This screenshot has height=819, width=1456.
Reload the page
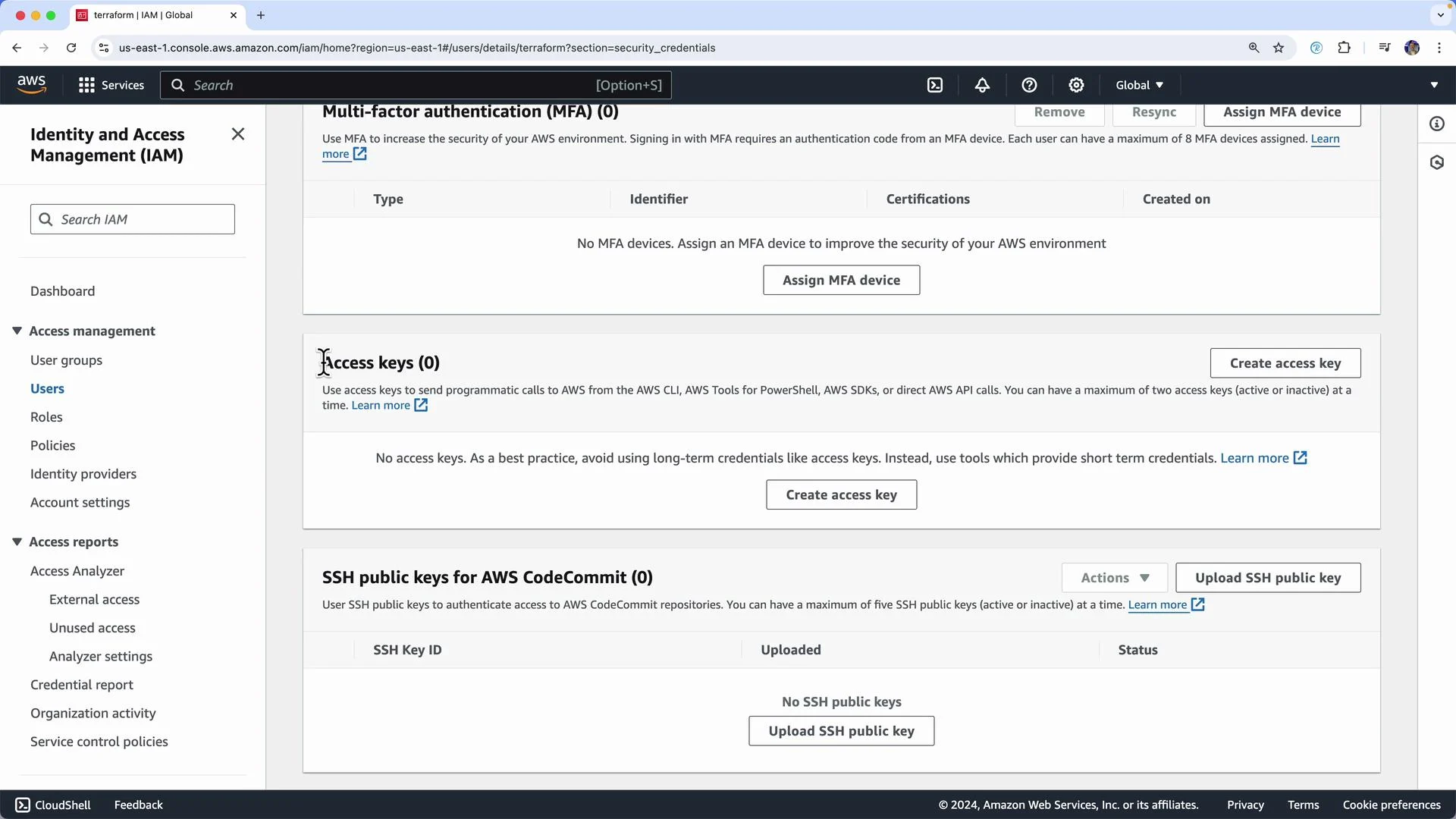(x=71, y=48)
